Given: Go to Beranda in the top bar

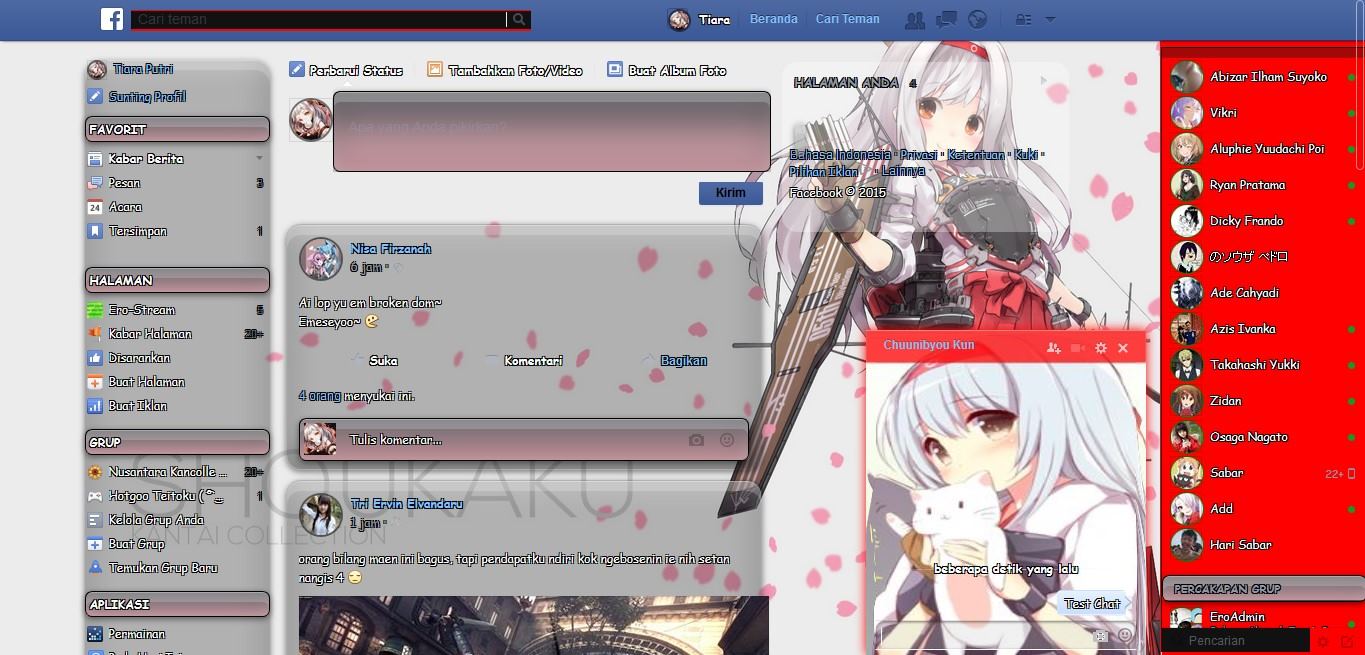Looking at the screenshot, I should click(x=774, y=19).
